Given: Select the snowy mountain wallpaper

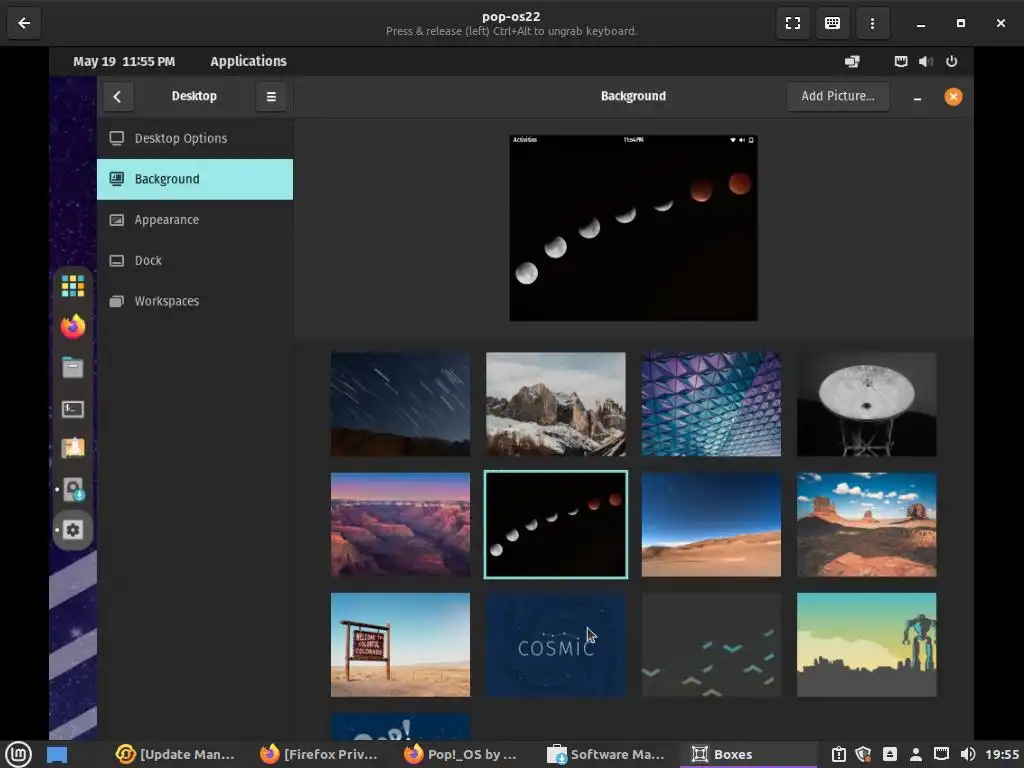Looking at the screenshot, I should pyautogui.click(x=556, y=404).
